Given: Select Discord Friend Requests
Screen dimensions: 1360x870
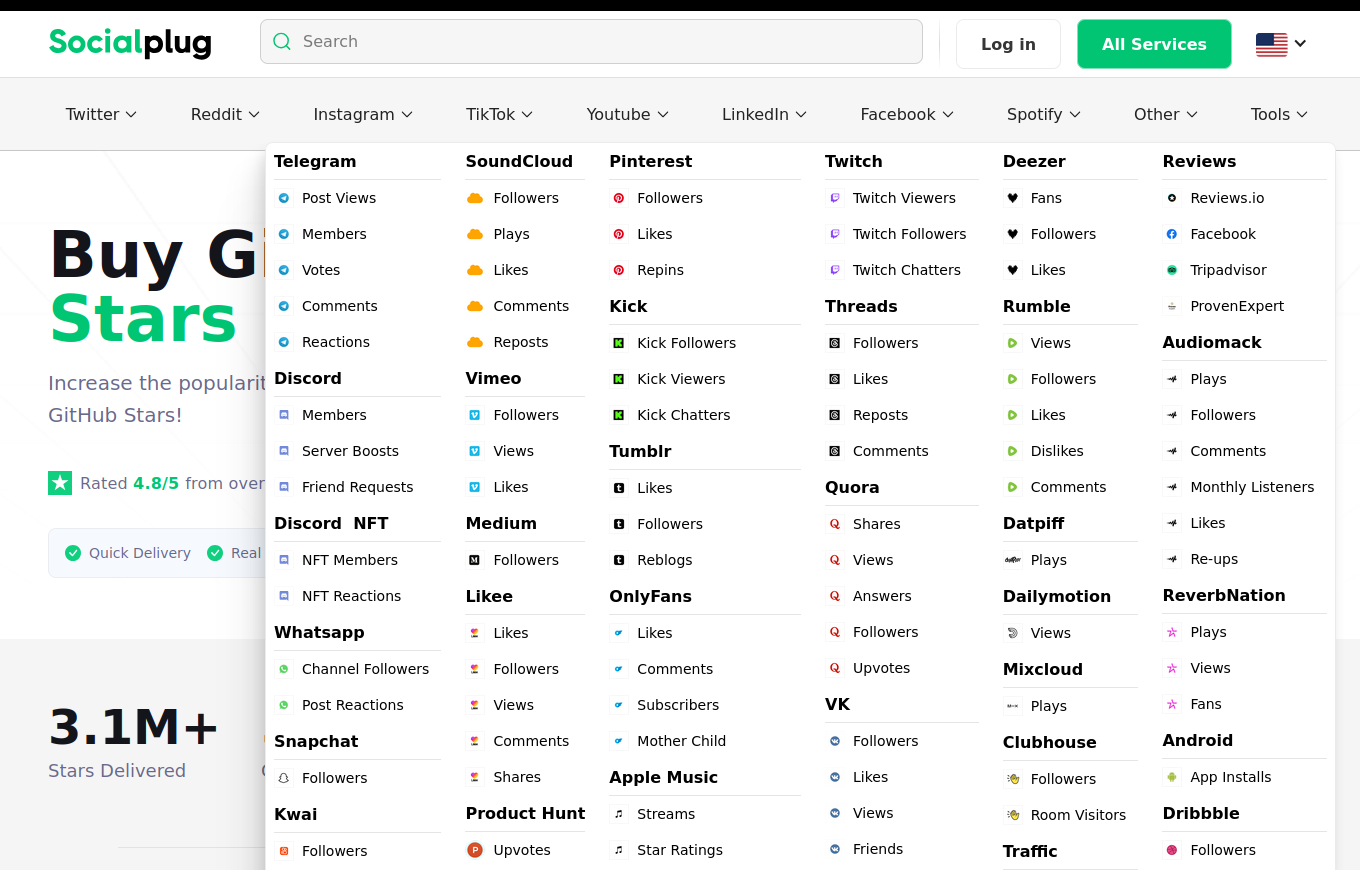Looking at the screenshot, I should pyautogui.click(x=357, y=487).
